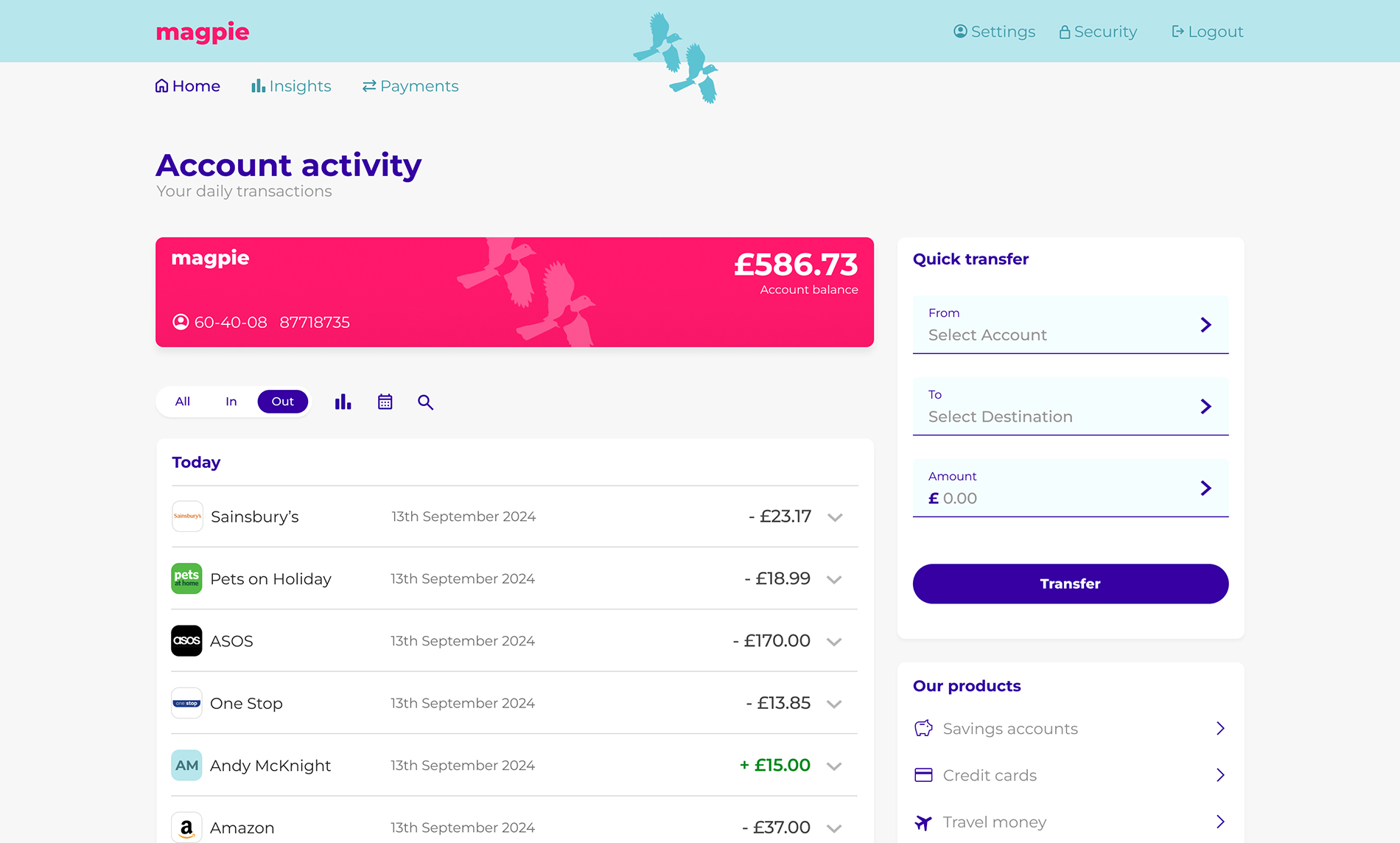
Task: Click the airplane travel money icon
Action: click(923, 822)
